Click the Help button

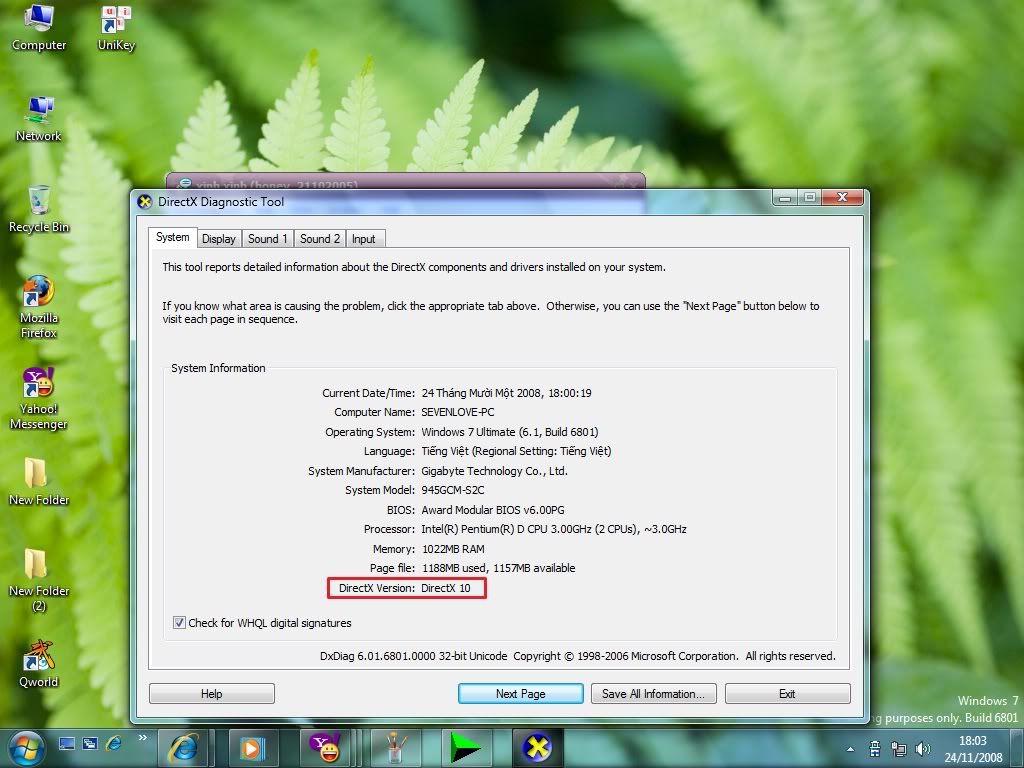212,694
